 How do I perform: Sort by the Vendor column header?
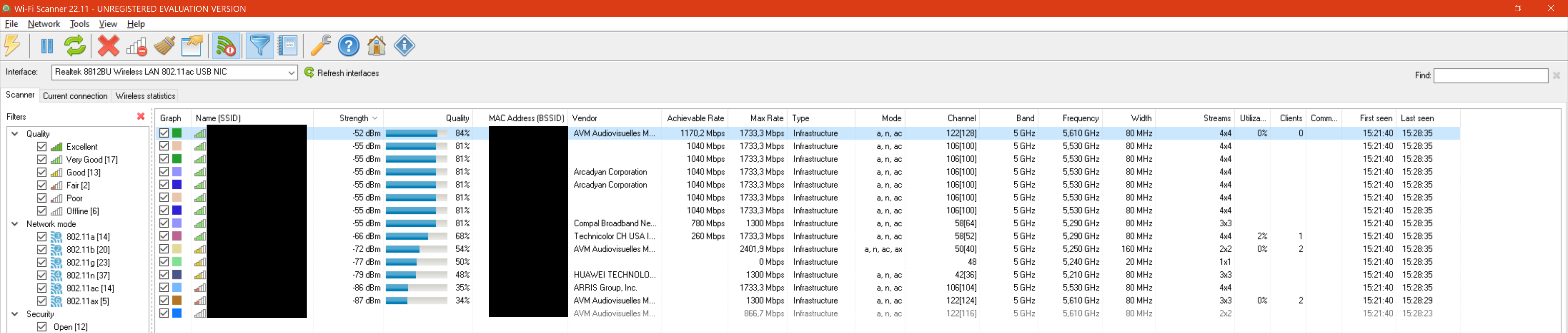615,118
